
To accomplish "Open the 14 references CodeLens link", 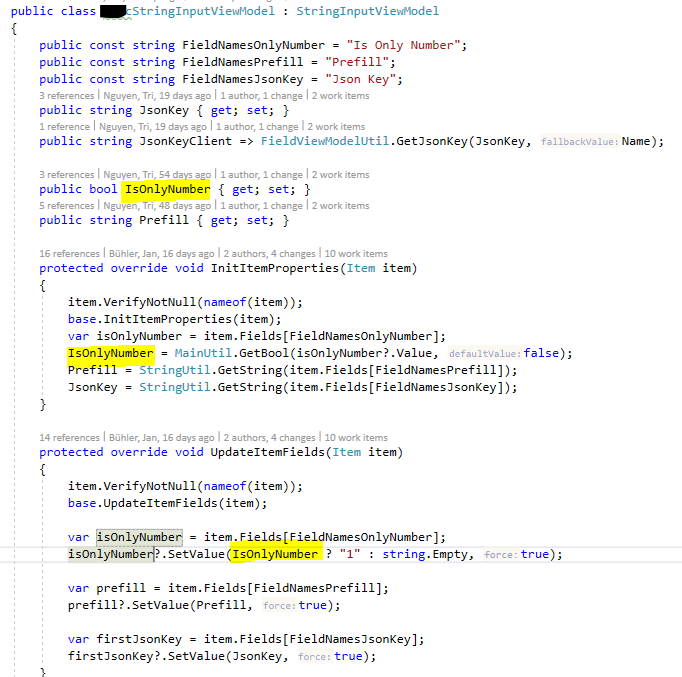I will 69,438.
